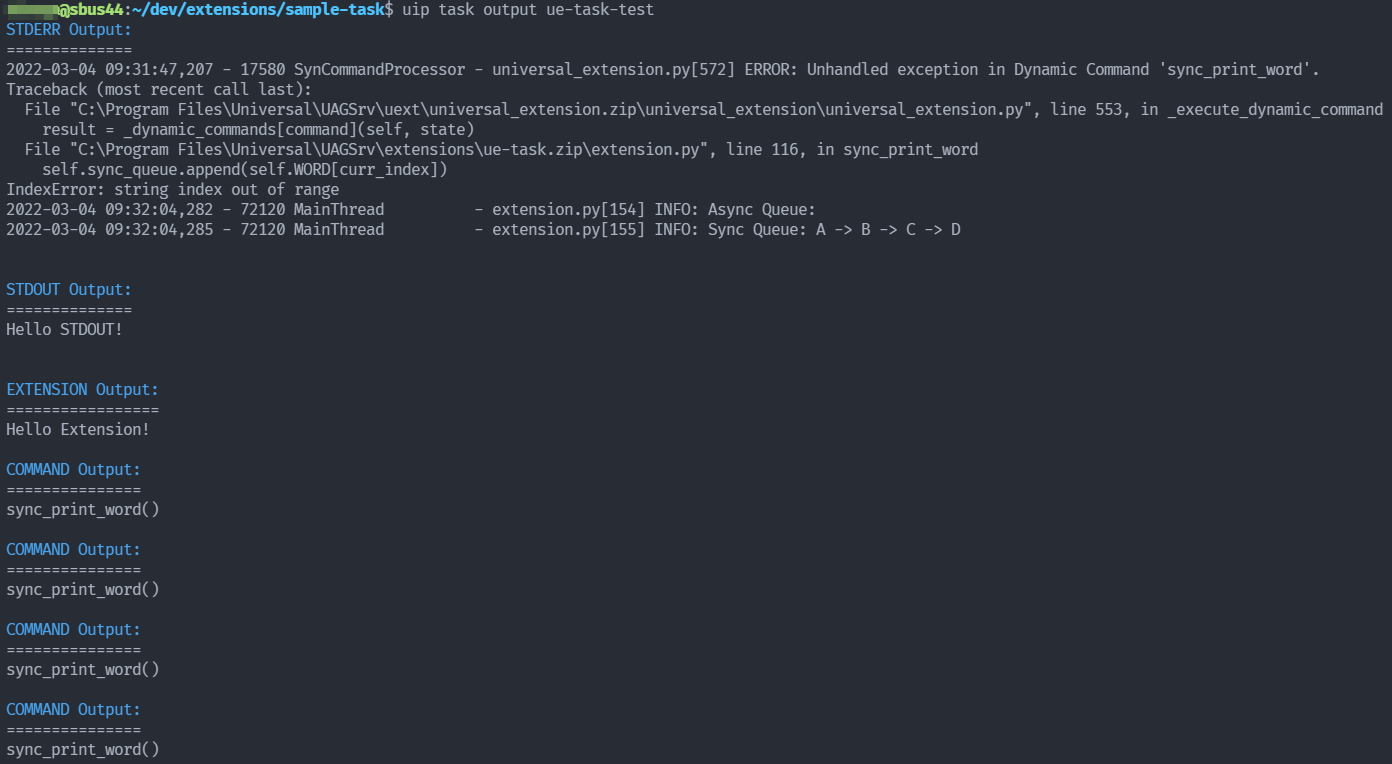Viewport: 1392px width, 764px height.
Task: Click the "Traceback (most recent call last)" line
Action: pos(159,89)
